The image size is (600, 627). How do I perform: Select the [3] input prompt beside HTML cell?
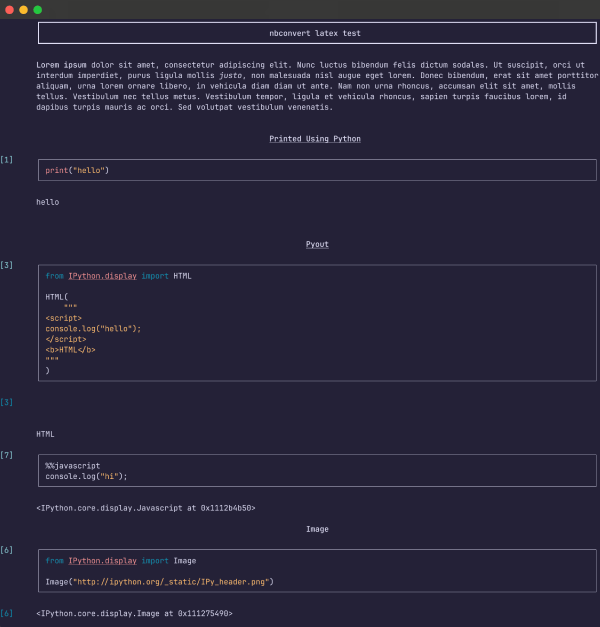click(x=6, y=265)
